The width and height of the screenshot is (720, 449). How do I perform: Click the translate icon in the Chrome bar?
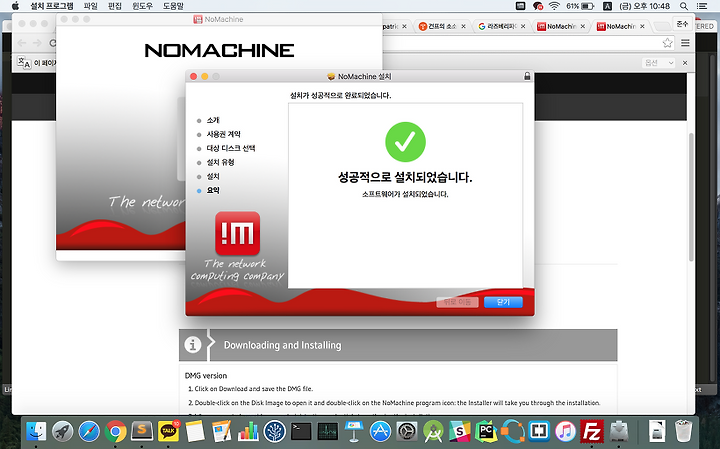coord(24,62)
